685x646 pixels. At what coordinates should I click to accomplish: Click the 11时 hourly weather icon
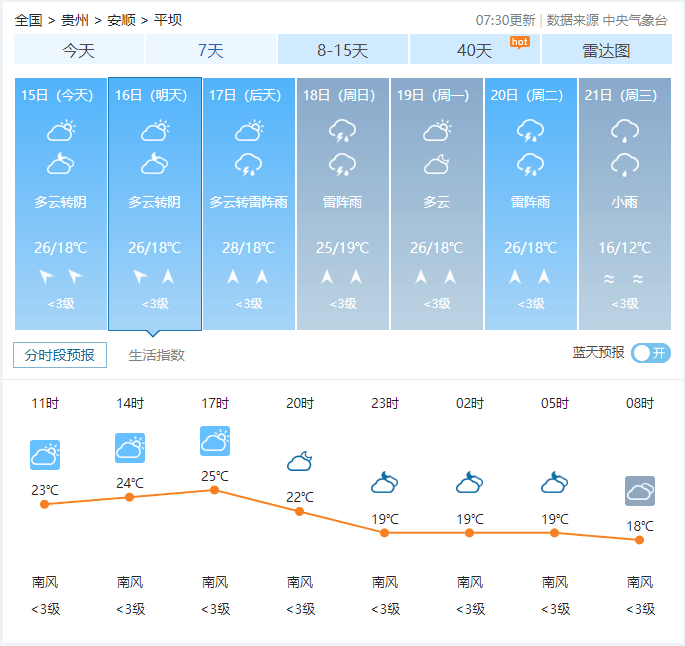pos(45,455)
